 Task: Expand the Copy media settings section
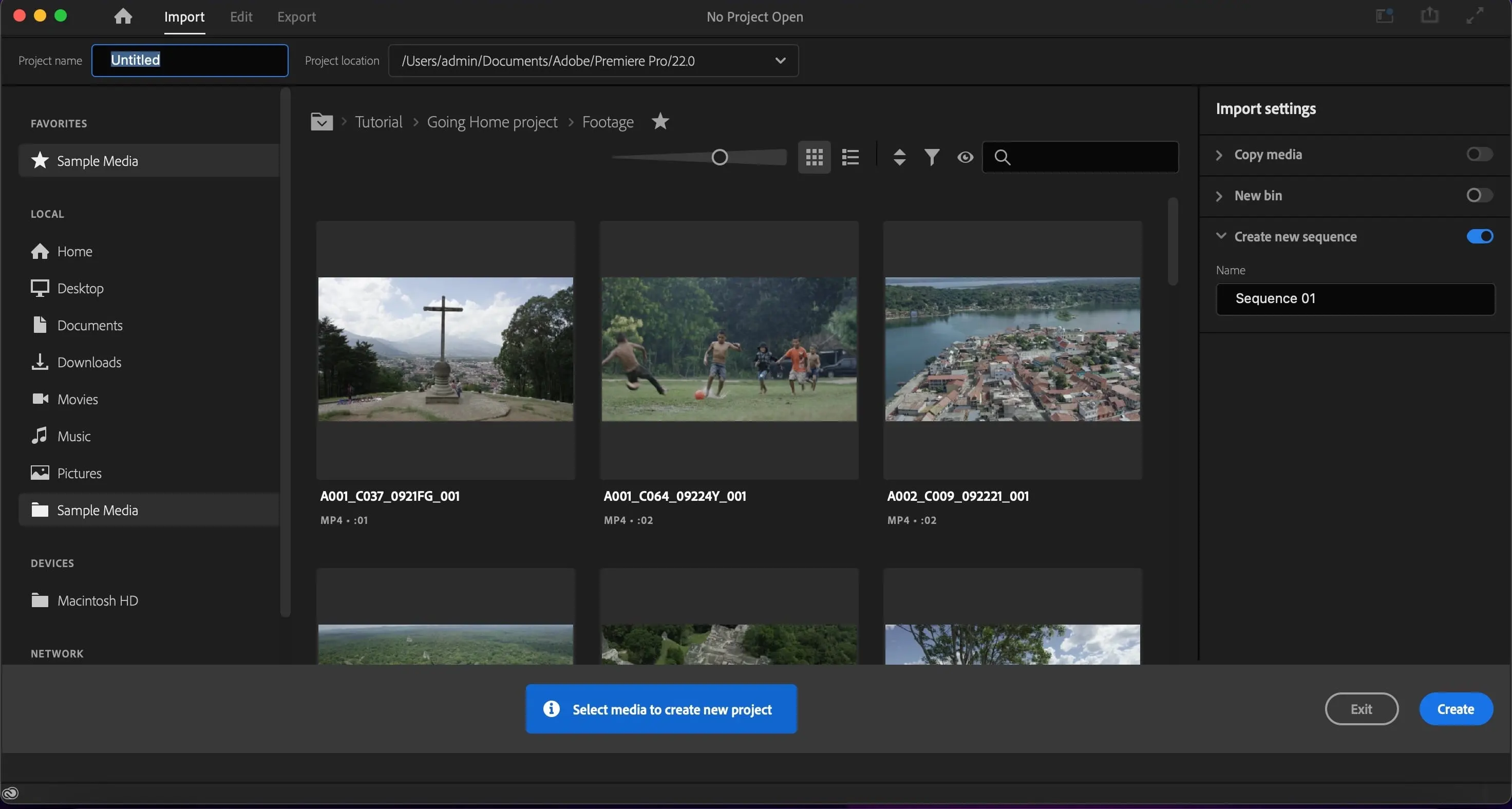[x=1220, y=155]
